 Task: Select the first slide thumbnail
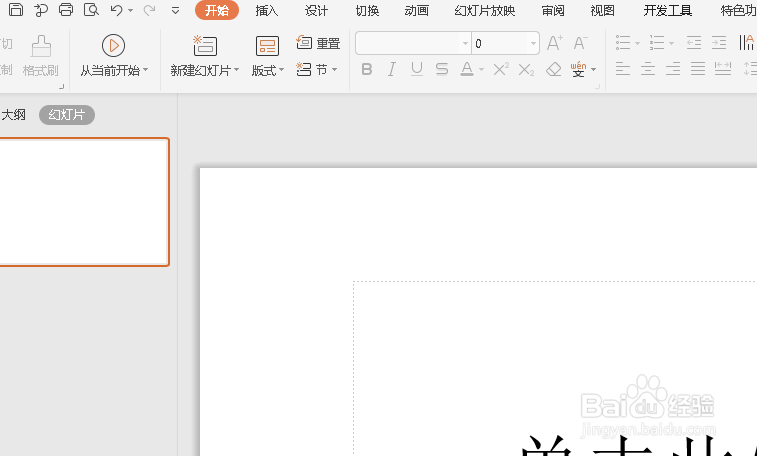point(84,202)
